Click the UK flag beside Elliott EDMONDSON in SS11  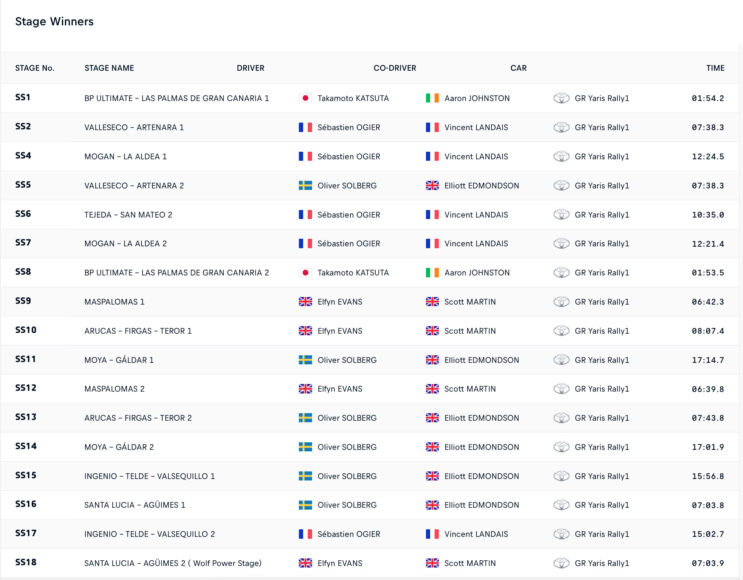(432, 360)
